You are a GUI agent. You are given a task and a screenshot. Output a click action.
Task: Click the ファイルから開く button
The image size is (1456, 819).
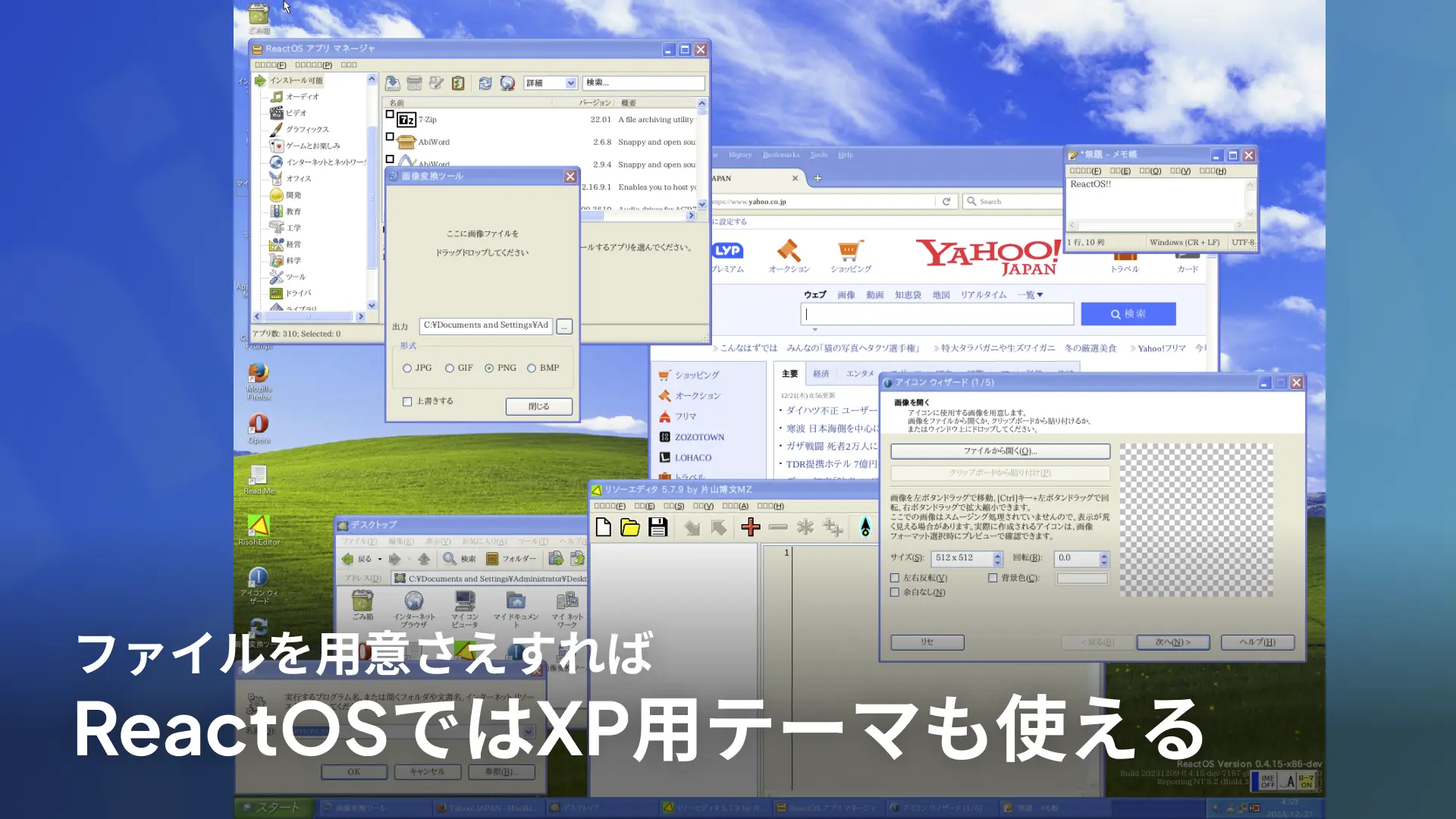coord(999,451)
